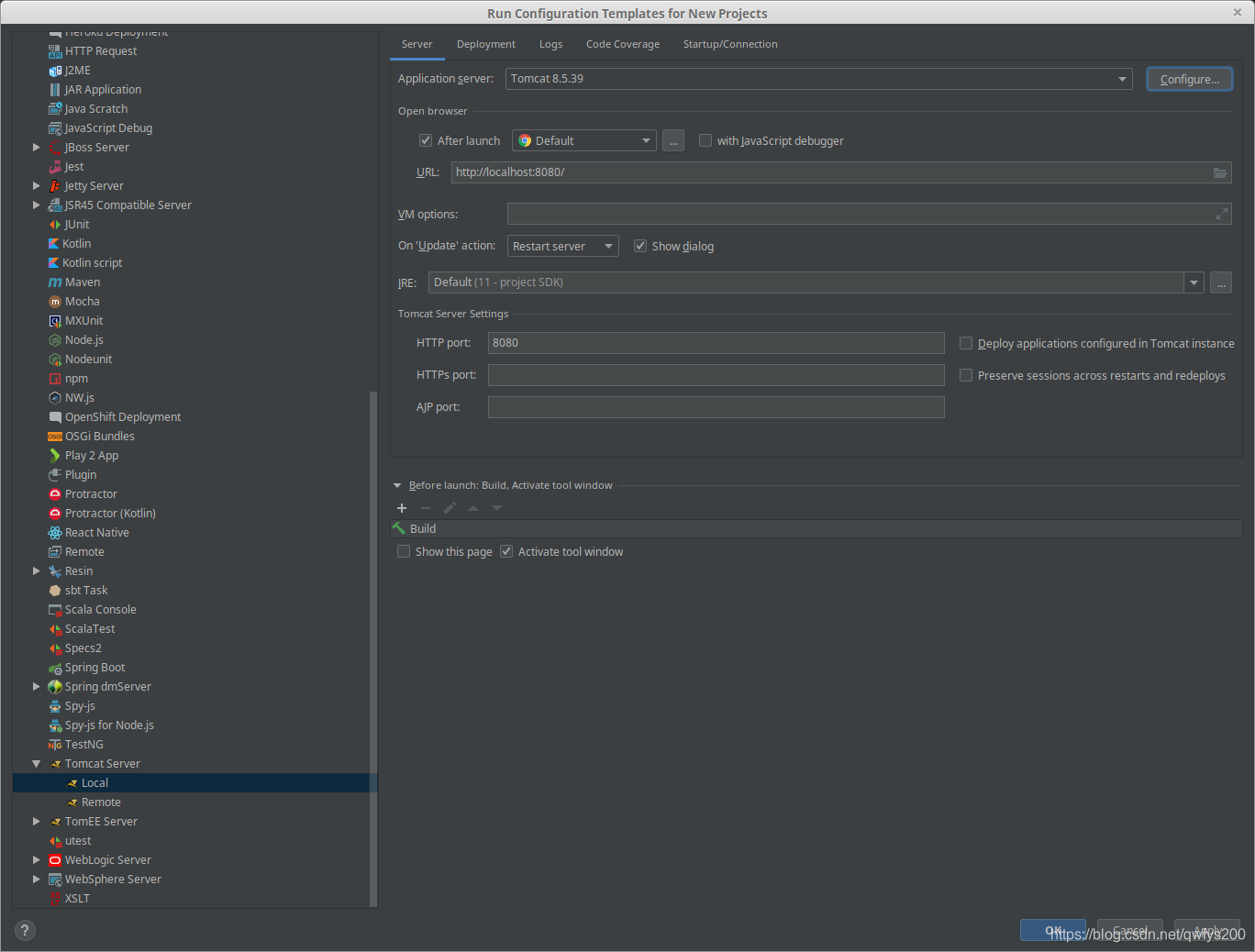The height and width of the screenshot is (952, 1255).
Task: Click the HTTP port field
Action: tap(716, 343)
